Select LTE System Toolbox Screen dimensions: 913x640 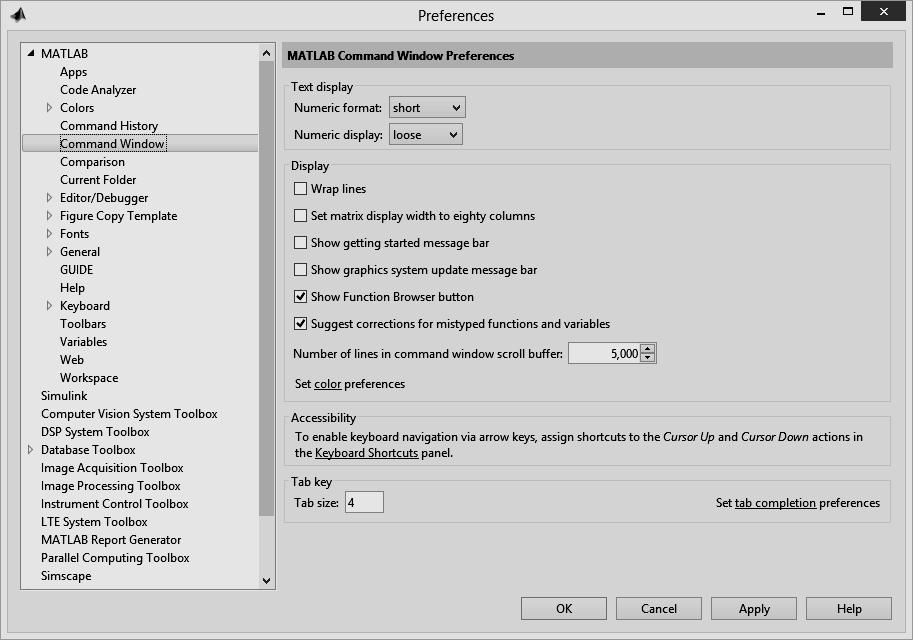(x=94, y=522)
